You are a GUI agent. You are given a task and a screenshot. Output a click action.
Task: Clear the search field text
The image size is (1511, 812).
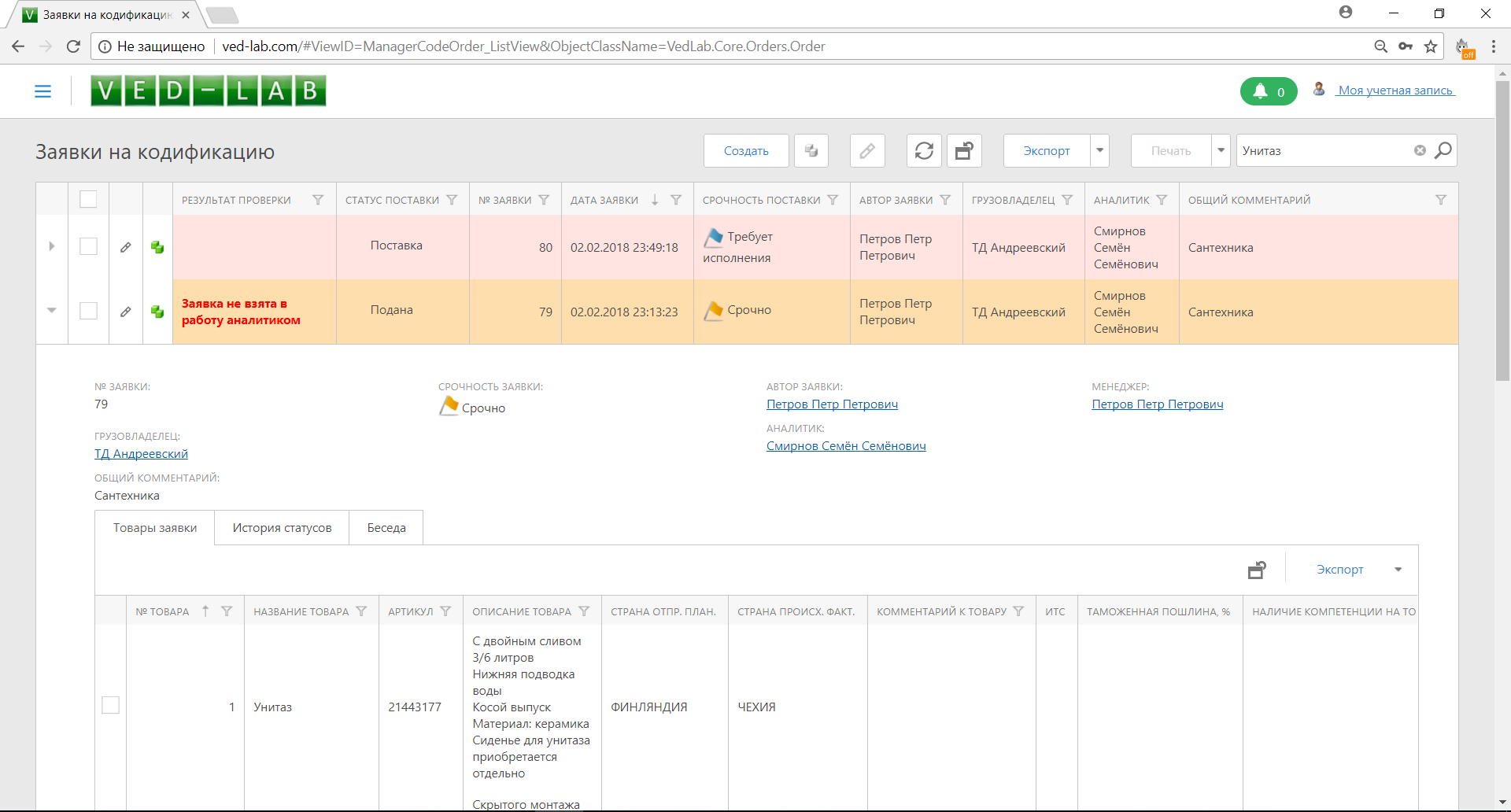coord(1420,150)
